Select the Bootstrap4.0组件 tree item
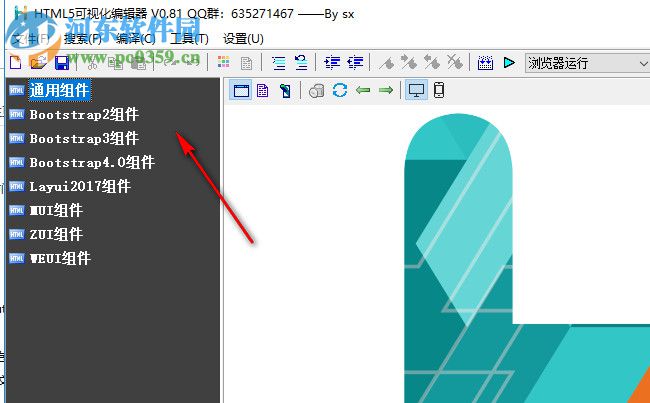The height and width of the screenshot is (403, 650). coord(92,163)
